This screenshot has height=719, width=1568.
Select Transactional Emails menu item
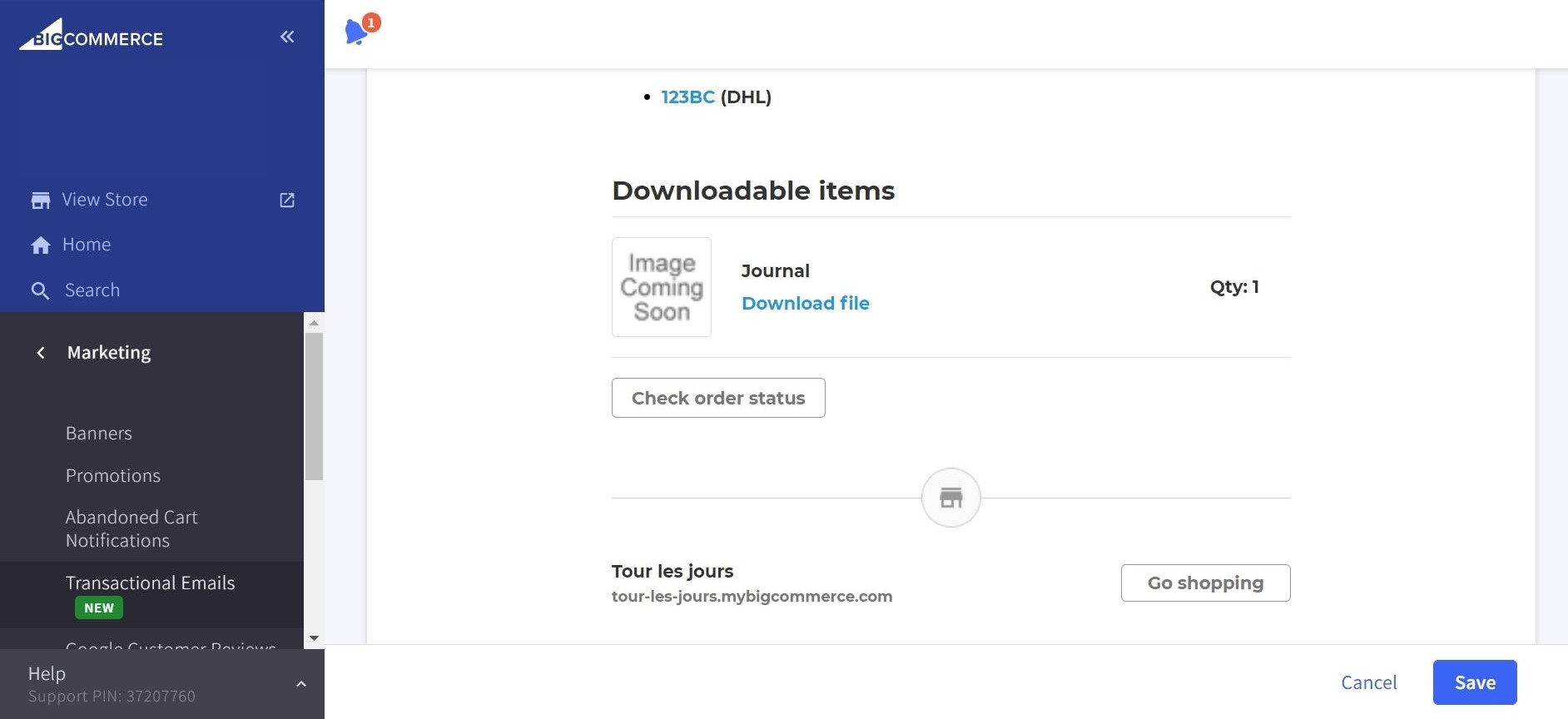click(150, 583)
